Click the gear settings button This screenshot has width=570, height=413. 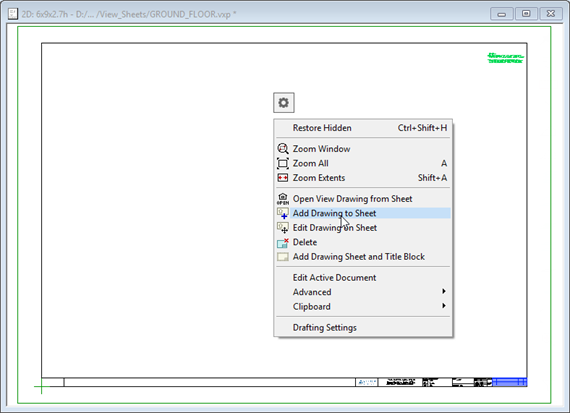tap(284, 103)
